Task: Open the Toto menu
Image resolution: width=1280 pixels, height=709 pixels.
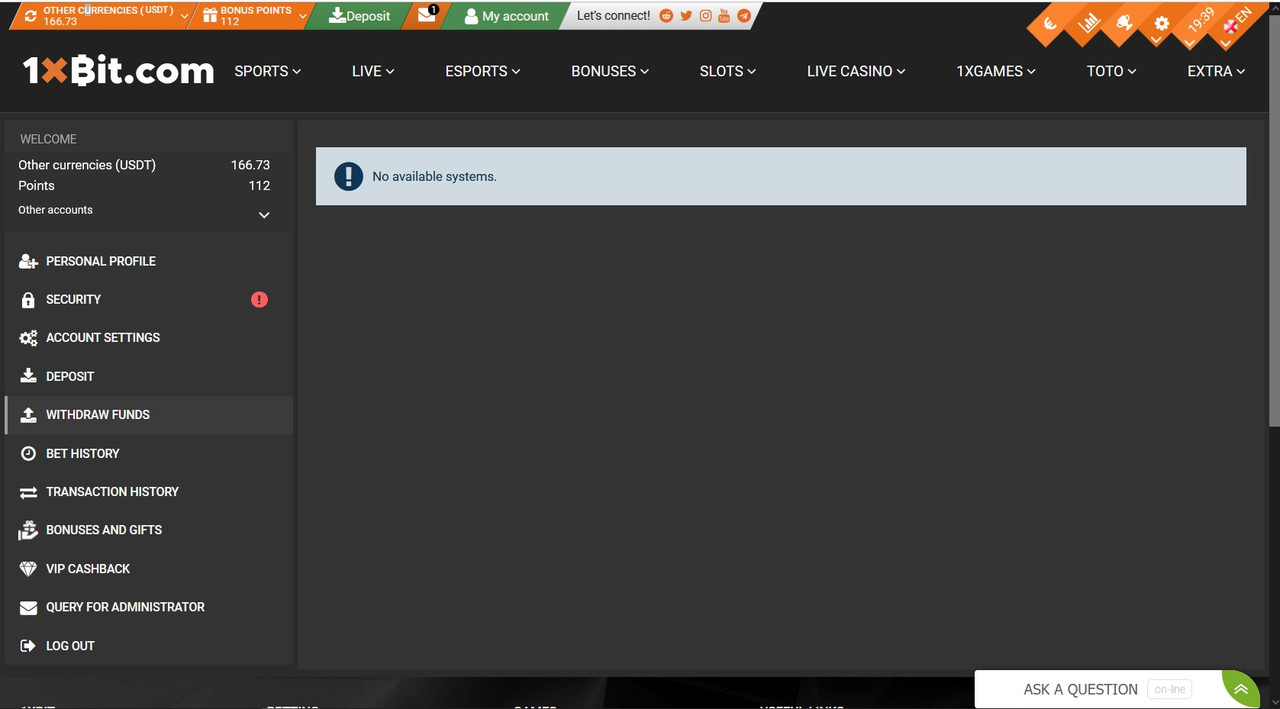Action: click(1112, 71)
